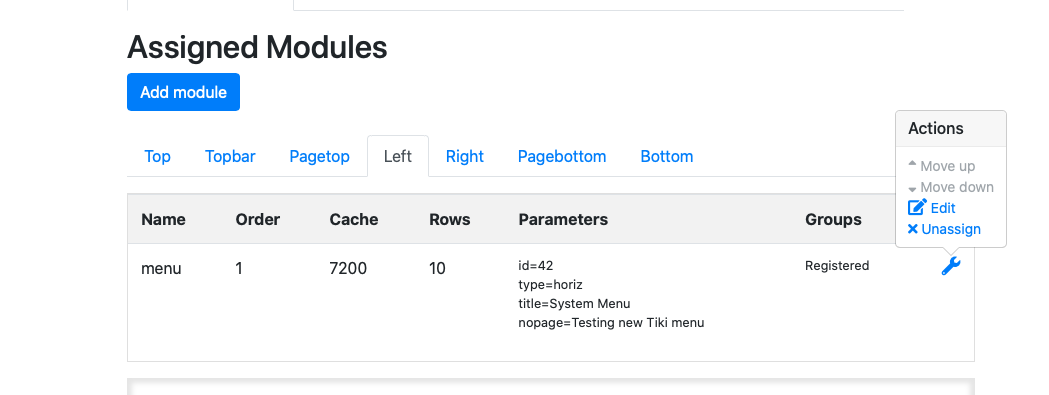This screenshot has height=395, width=1049.
Task: Click the blue wrench actions icon
Action: (951, 266)
